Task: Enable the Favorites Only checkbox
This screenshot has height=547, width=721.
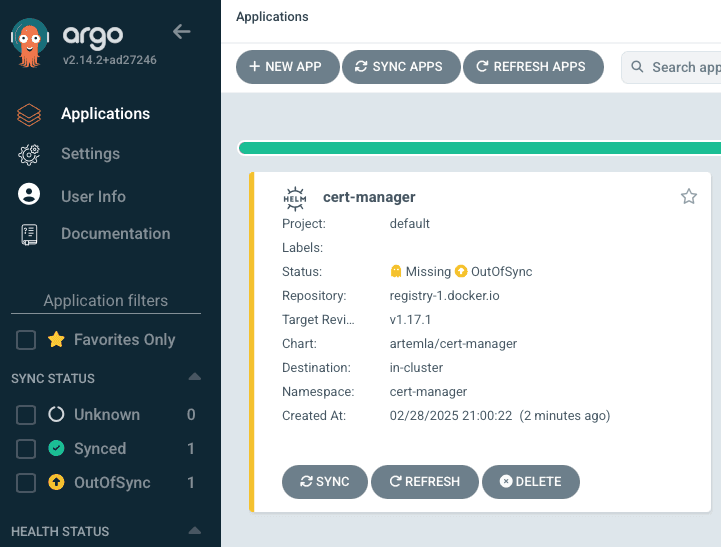Action: [26, 340]
